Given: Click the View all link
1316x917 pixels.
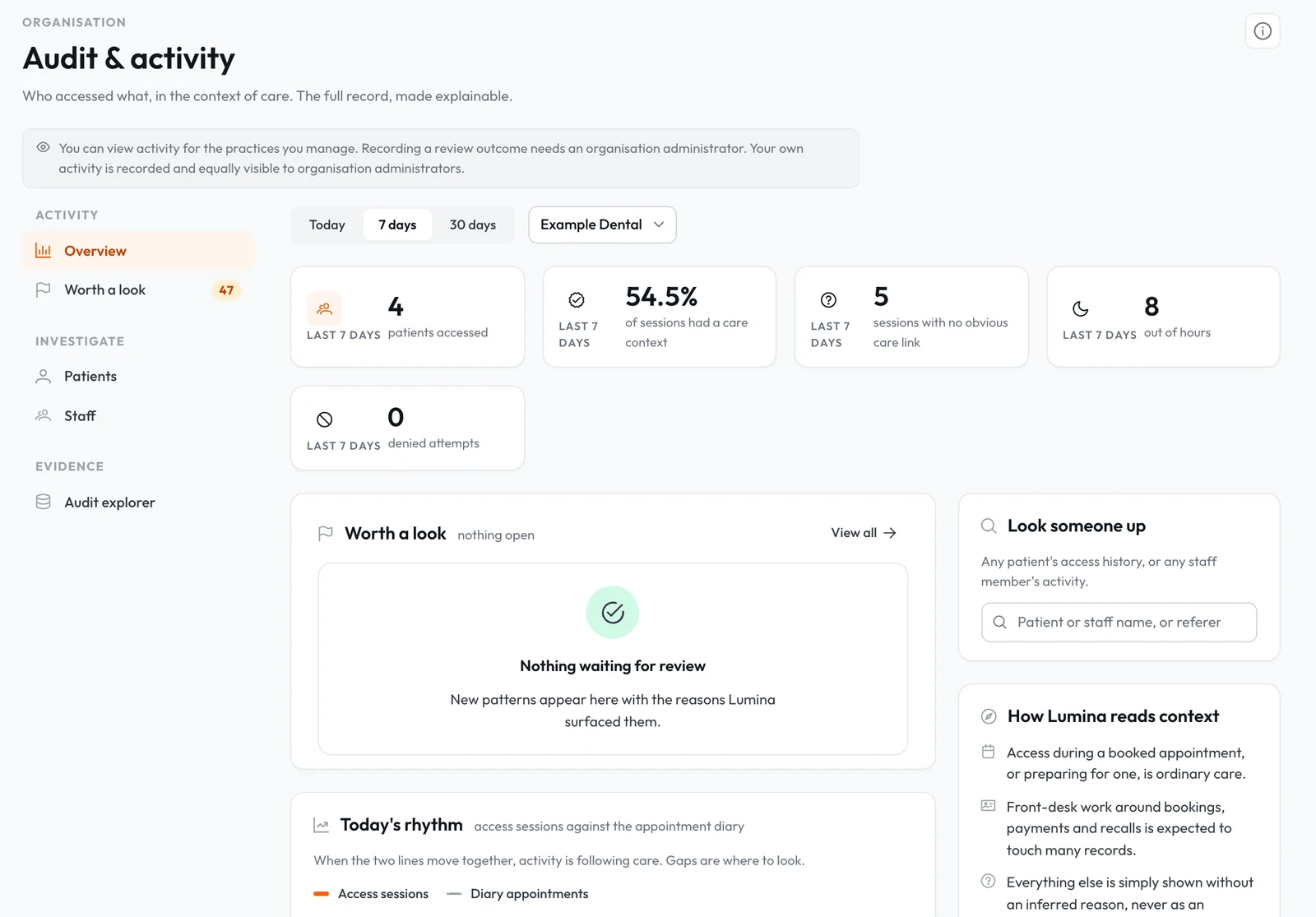Looking at the screenshot, I should (864, 533).
